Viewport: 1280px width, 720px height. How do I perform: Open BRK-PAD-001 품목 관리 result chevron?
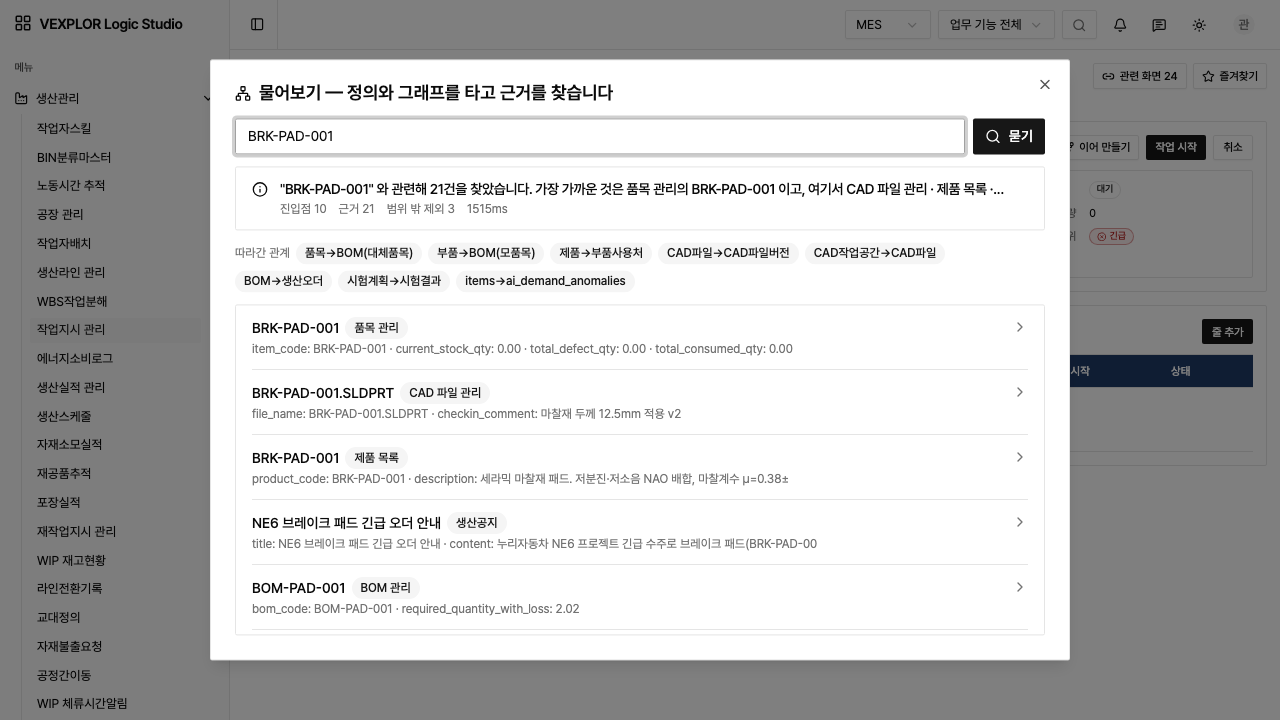click(x=1020, y=327)
